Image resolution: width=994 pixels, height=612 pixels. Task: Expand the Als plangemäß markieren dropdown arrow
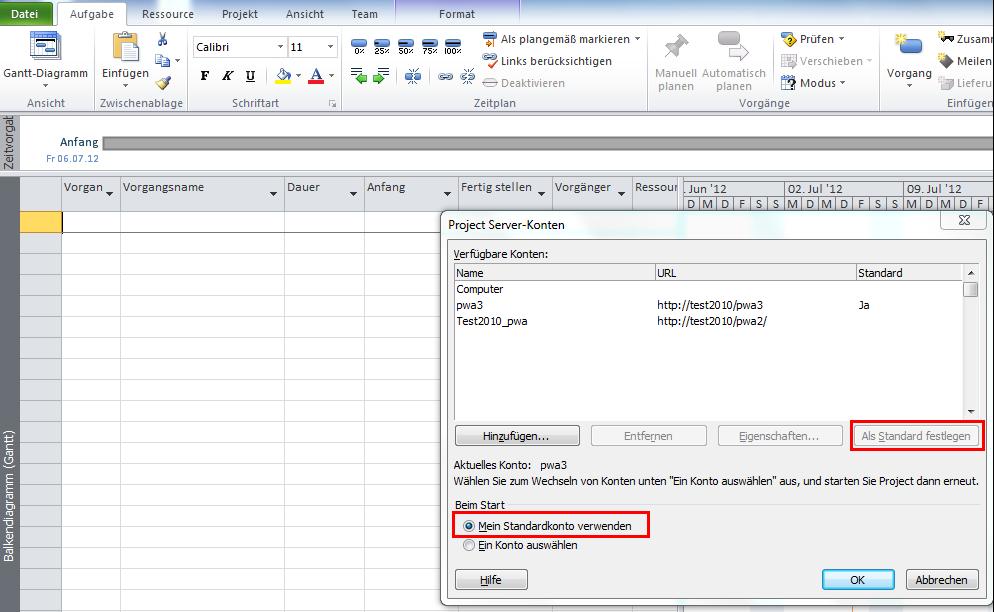638,39
